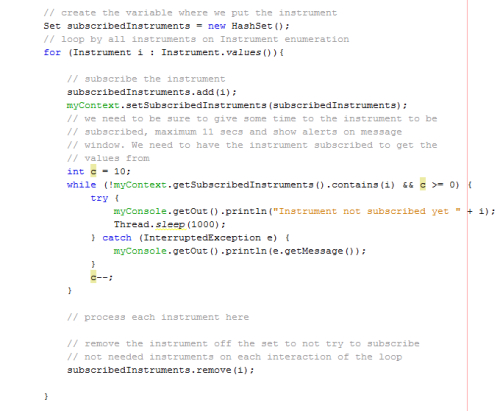This screenshot has height=411, width=500.
Task: Click the 'int' type keyword
Action: click(x=75, y=171)
